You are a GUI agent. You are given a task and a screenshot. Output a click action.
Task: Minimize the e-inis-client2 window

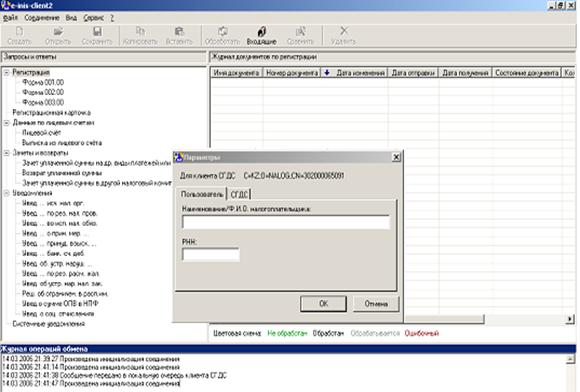551,5
